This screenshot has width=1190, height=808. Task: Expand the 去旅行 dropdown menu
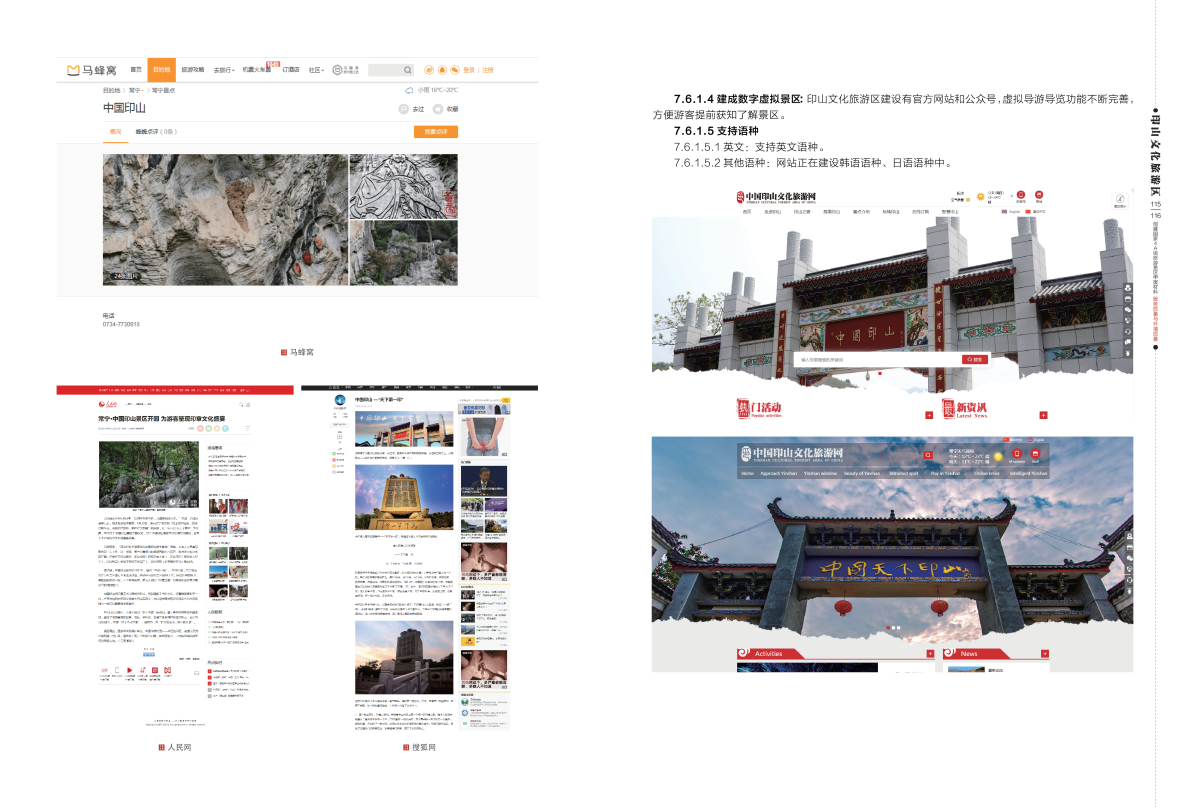224,70
